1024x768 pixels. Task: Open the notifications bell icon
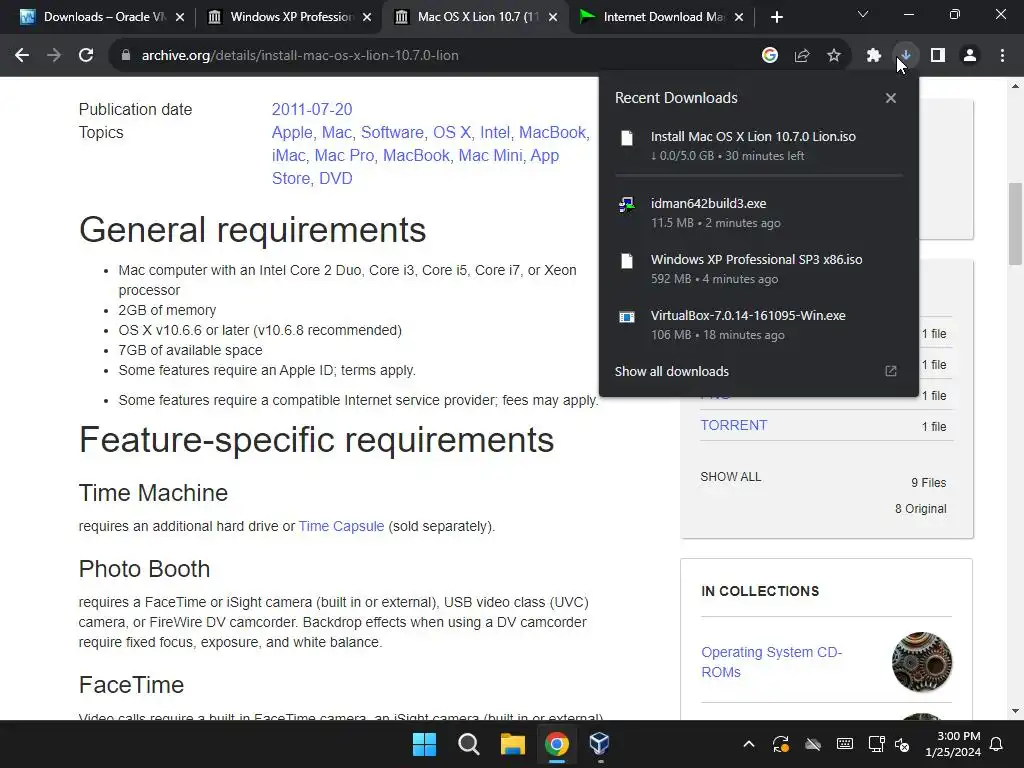click(x=997, y=744)
